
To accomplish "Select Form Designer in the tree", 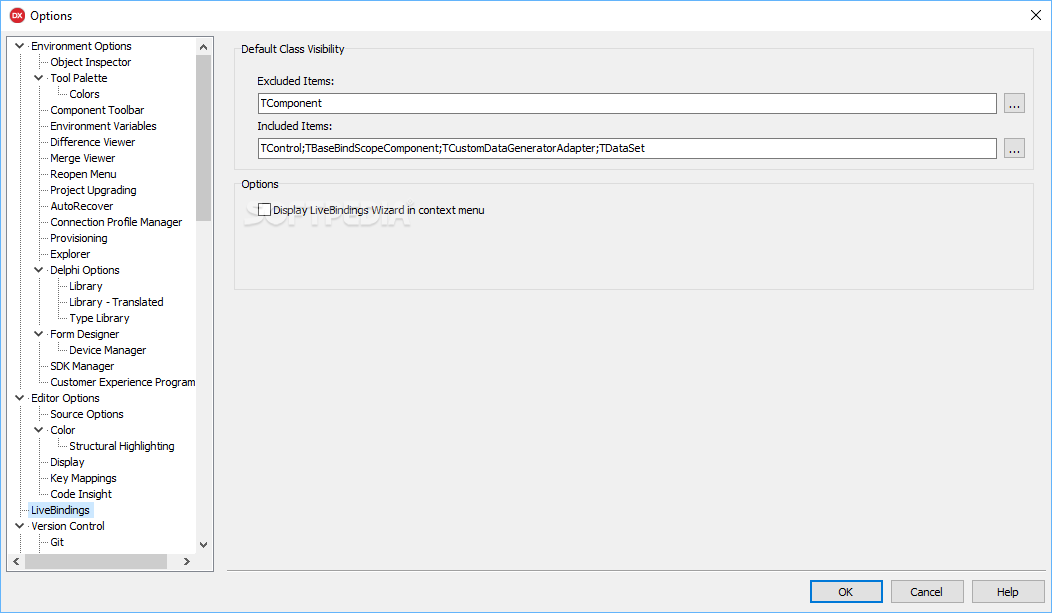I will (x=85, y=334).
